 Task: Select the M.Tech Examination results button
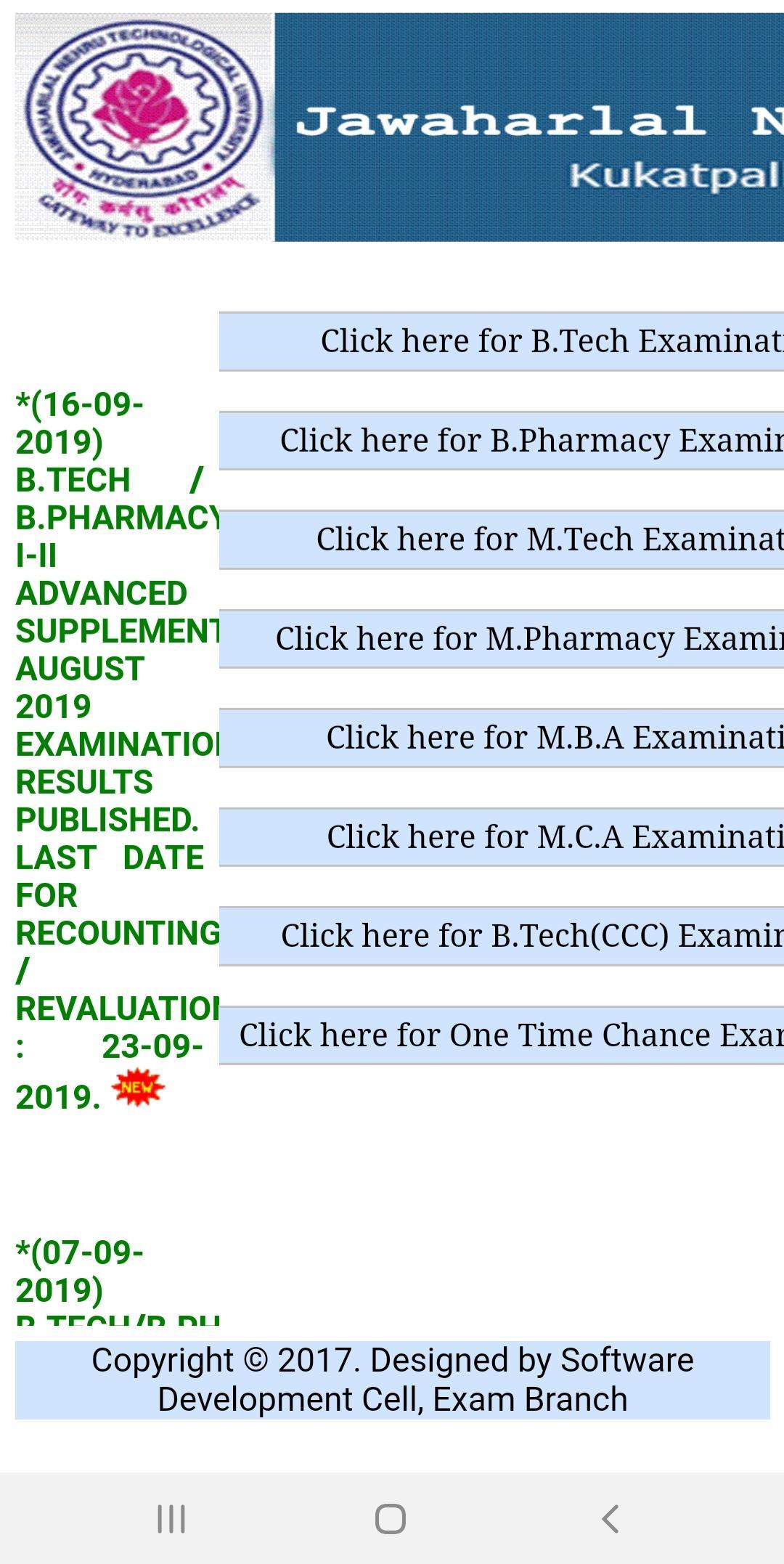click(x=502, y=539)
